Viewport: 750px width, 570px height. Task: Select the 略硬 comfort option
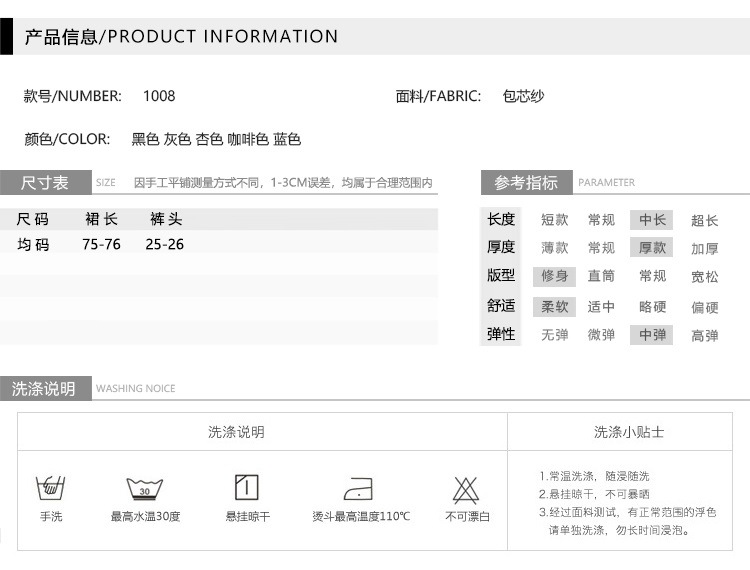tap(652, 307)
